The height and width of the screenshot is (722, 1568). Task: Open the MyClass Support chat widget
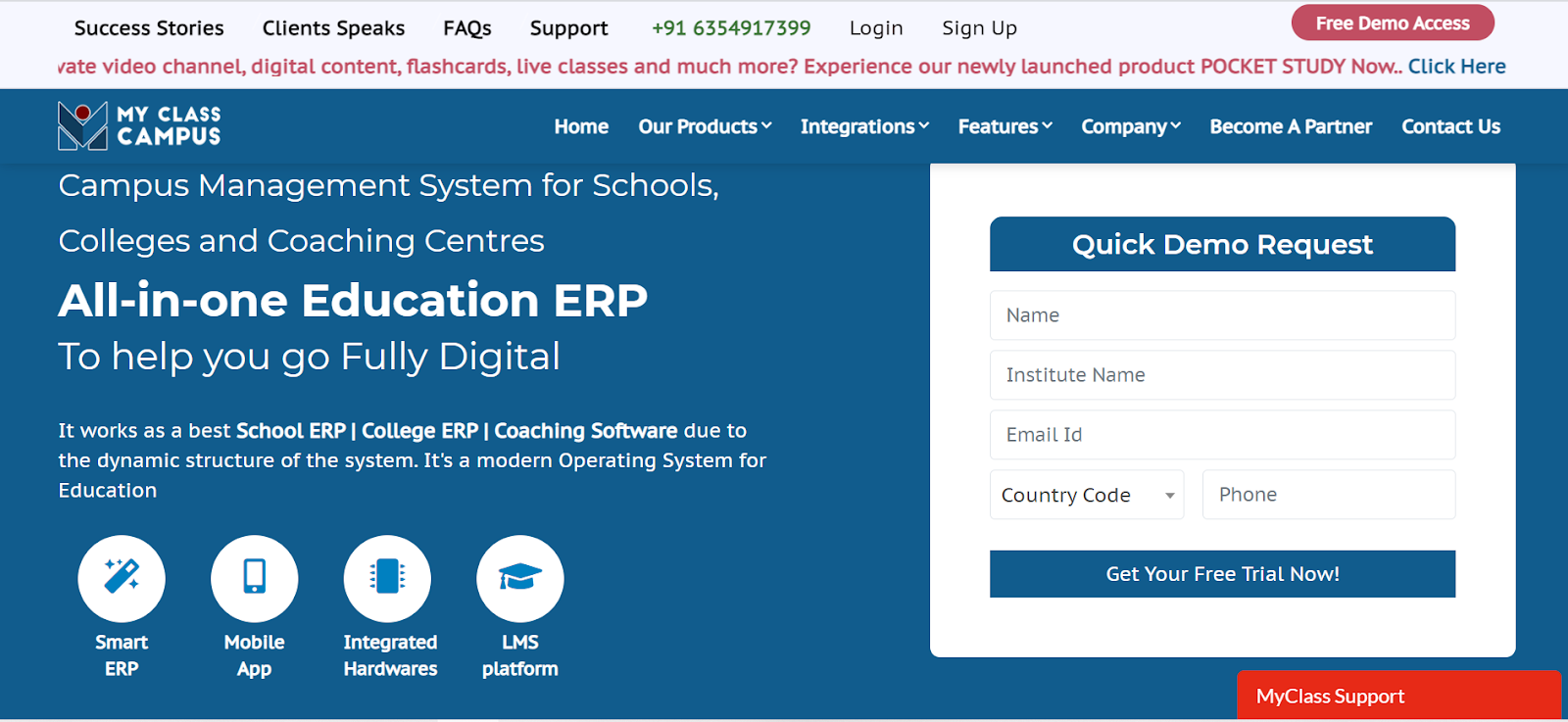coord(1398,696)
